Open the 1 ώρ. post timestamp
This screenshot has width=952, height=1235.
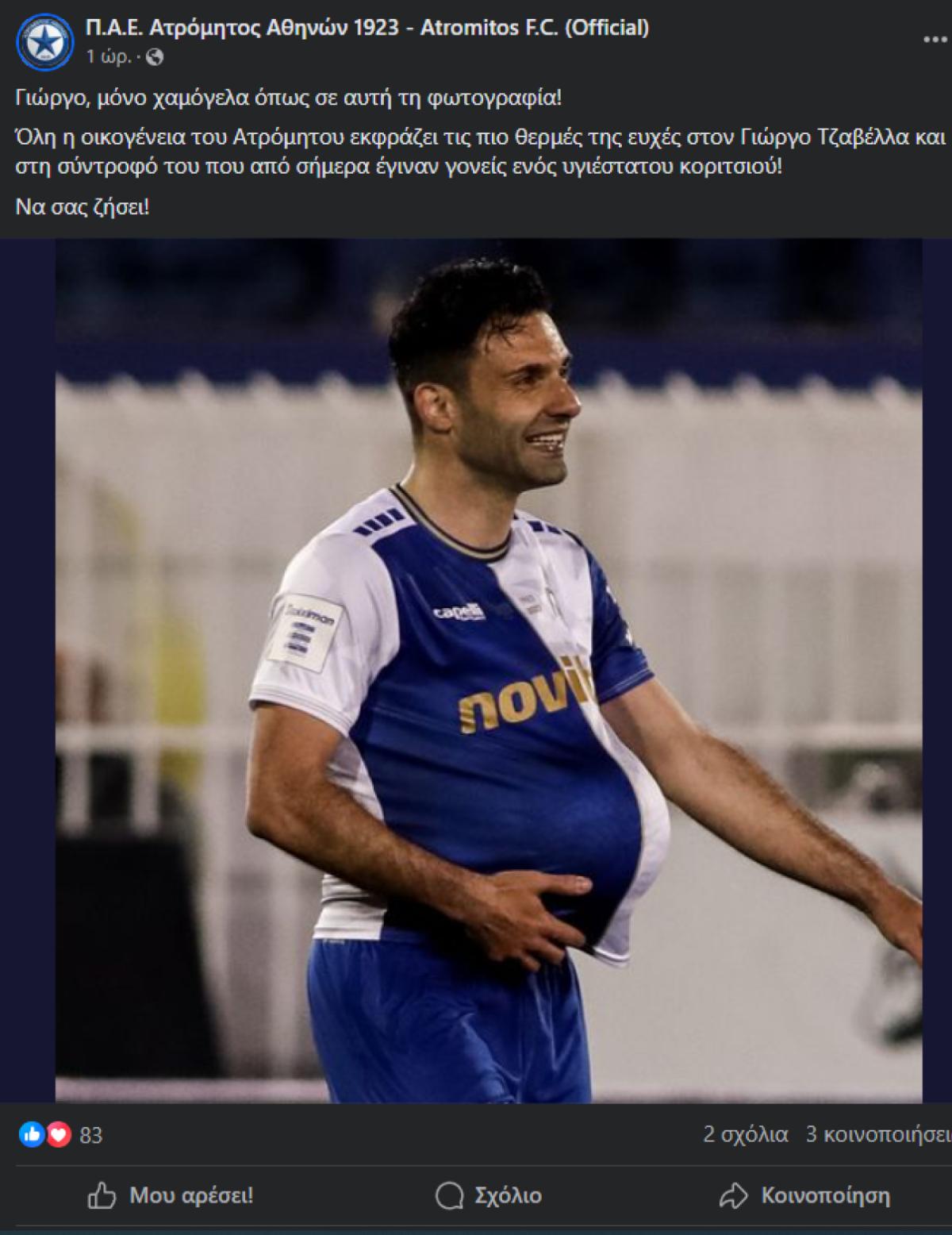(108, 56)
